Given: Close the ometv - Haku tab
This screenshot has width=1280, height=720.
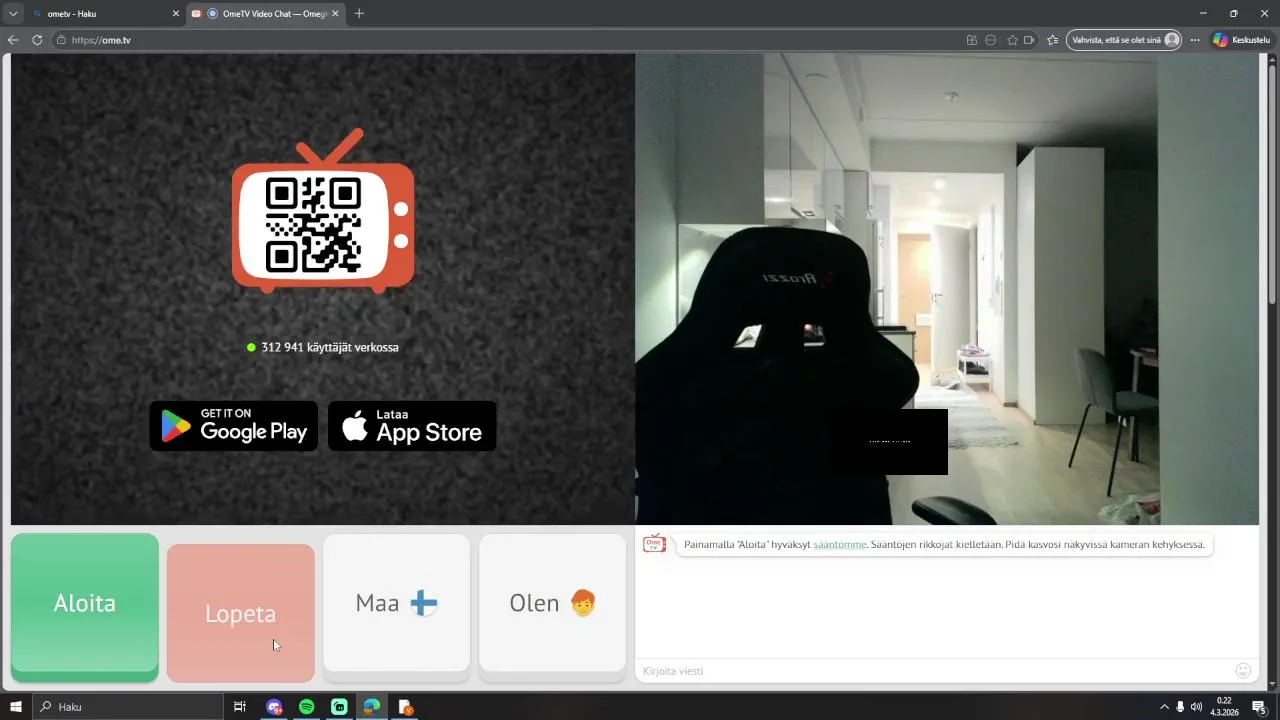Looking at the screenshot, I should click(176, 13).
